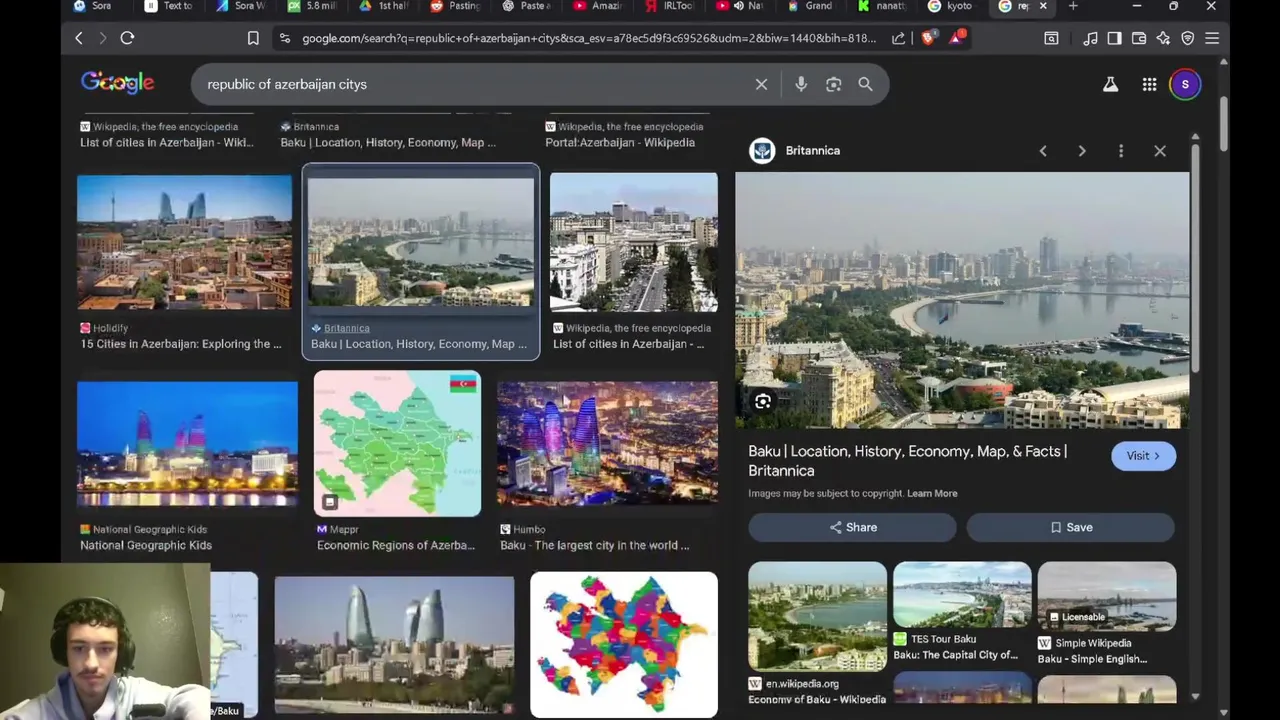The width and height of the screenshot is (1280, 720).
Task: Open related 'TES Tour Baku' image thumbnail
Action: point(962,594)
